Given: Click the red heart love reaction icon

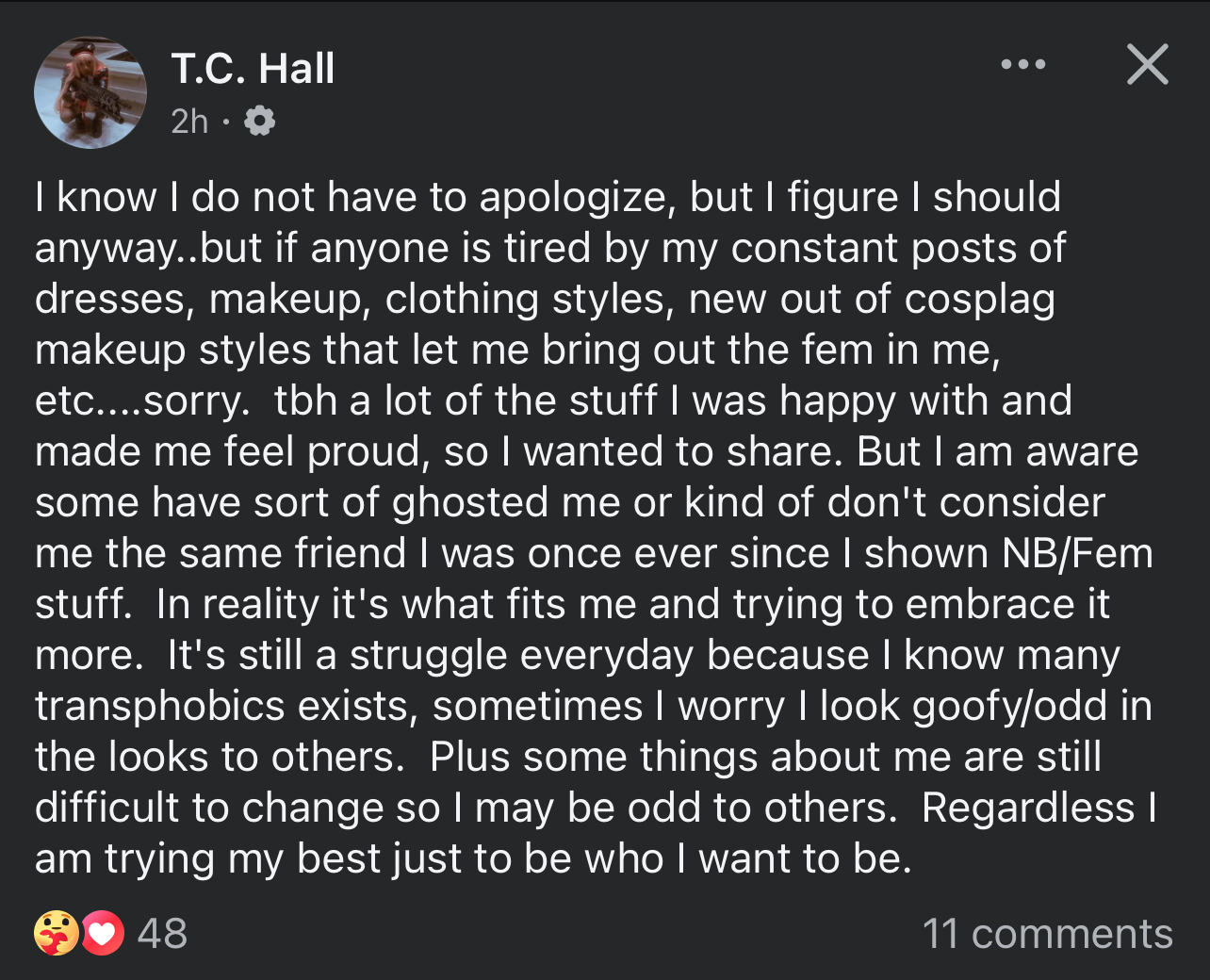Looking at the screenshot, I should coord(103,933).
